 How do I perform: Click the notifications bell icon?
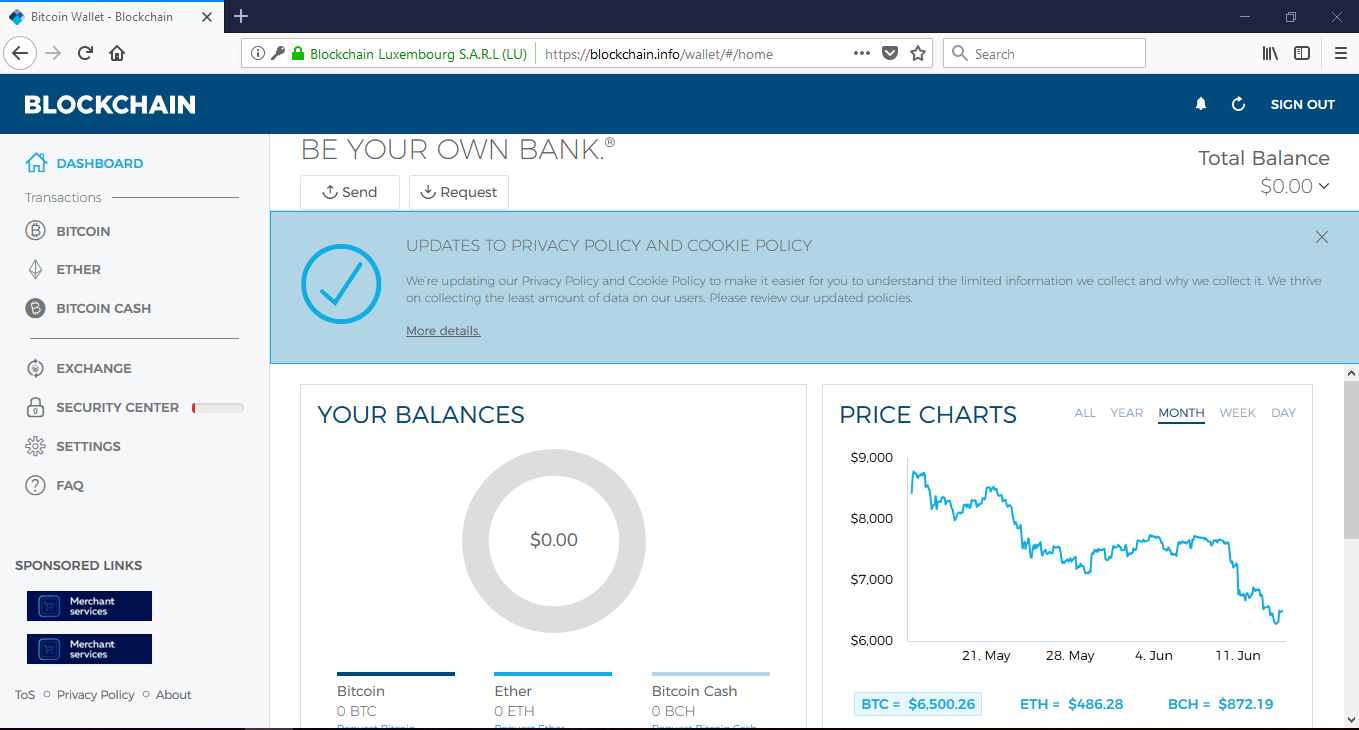[x=1201, y=104]
